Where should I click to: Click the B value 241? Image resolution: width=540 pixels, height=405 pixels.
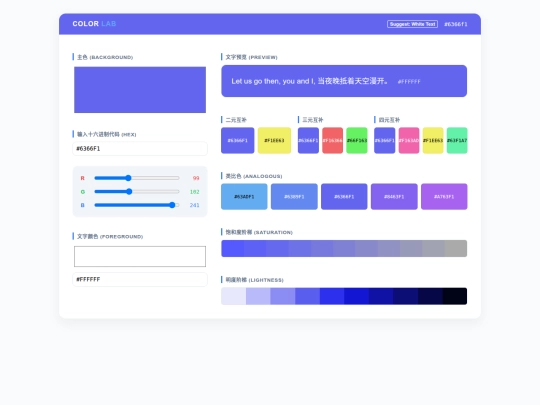click(x=195, y=205)
